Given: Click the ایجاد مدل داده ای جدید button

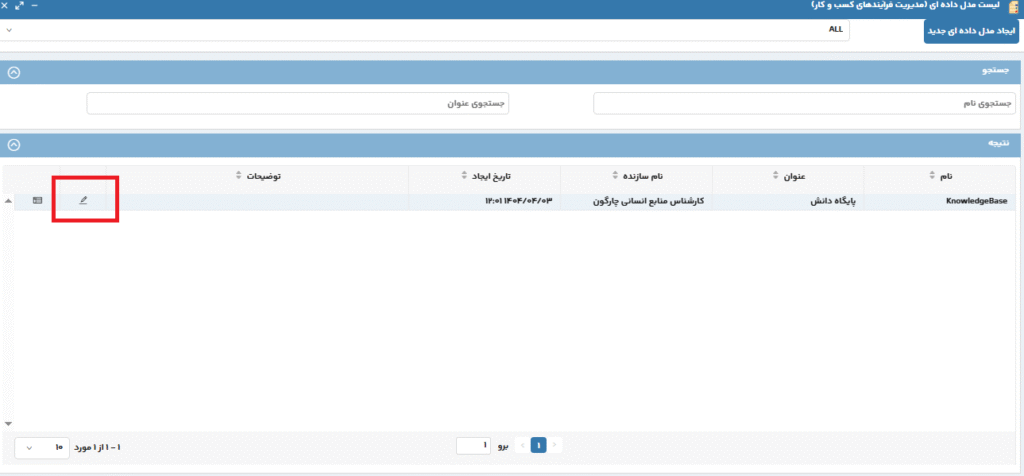Looking at the screenshot, I should 972,31.
